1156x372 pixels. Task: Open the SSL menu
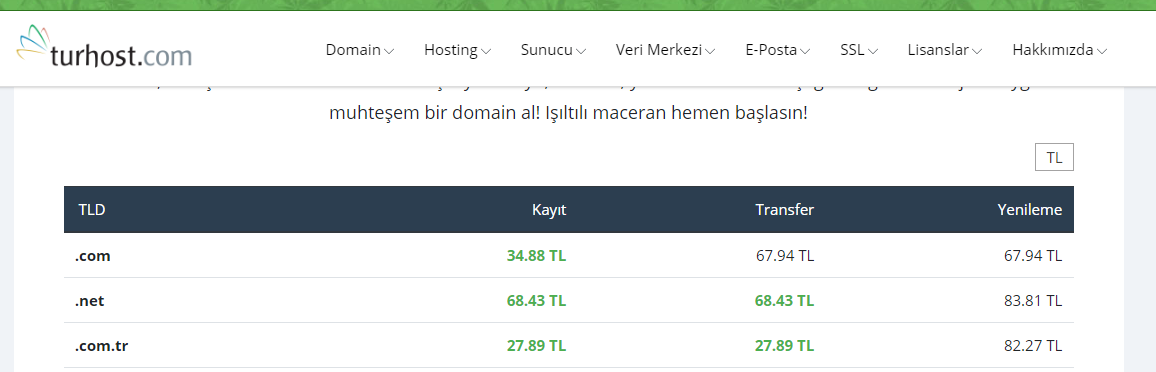tap(859, 50)
